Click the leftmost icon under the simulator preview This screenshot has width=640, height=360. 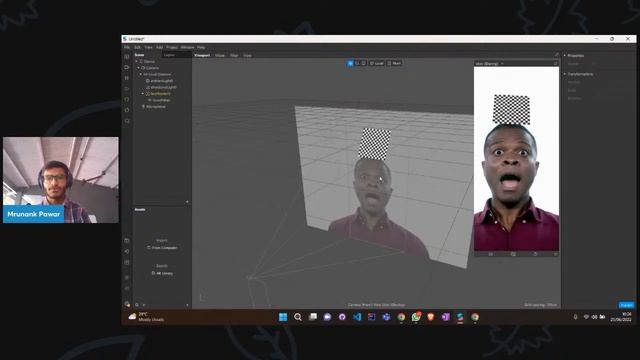pos(491,254)
